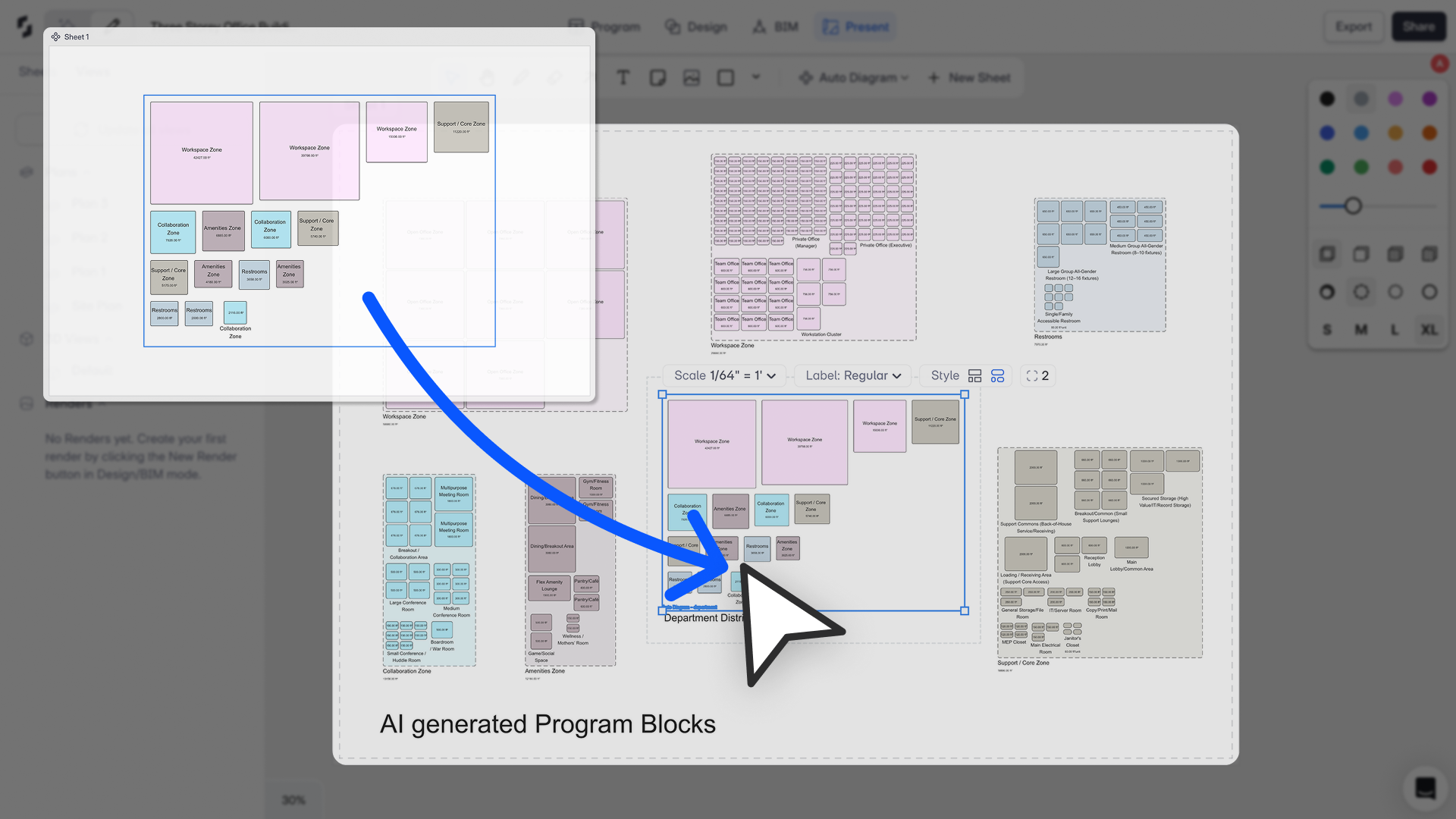Select the XL size option
Image resolution: width=1456 pixels, height=819 pixels.
[1429, 330]
